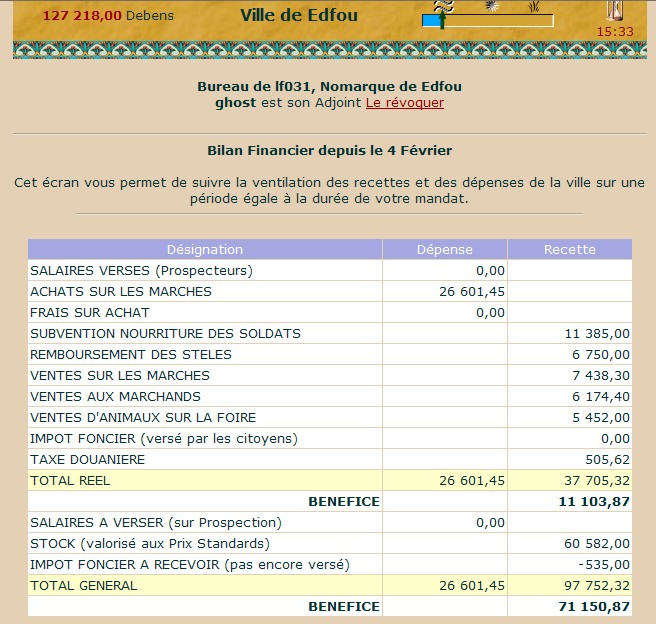Click the 97 752,32 general total

coord(597,585)
